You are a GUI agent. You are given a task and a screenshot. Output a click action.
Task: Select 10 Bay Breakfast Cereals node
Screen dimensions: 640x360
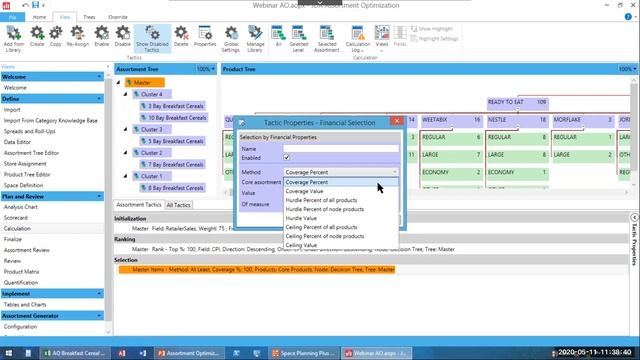click(x=173, y=118)
